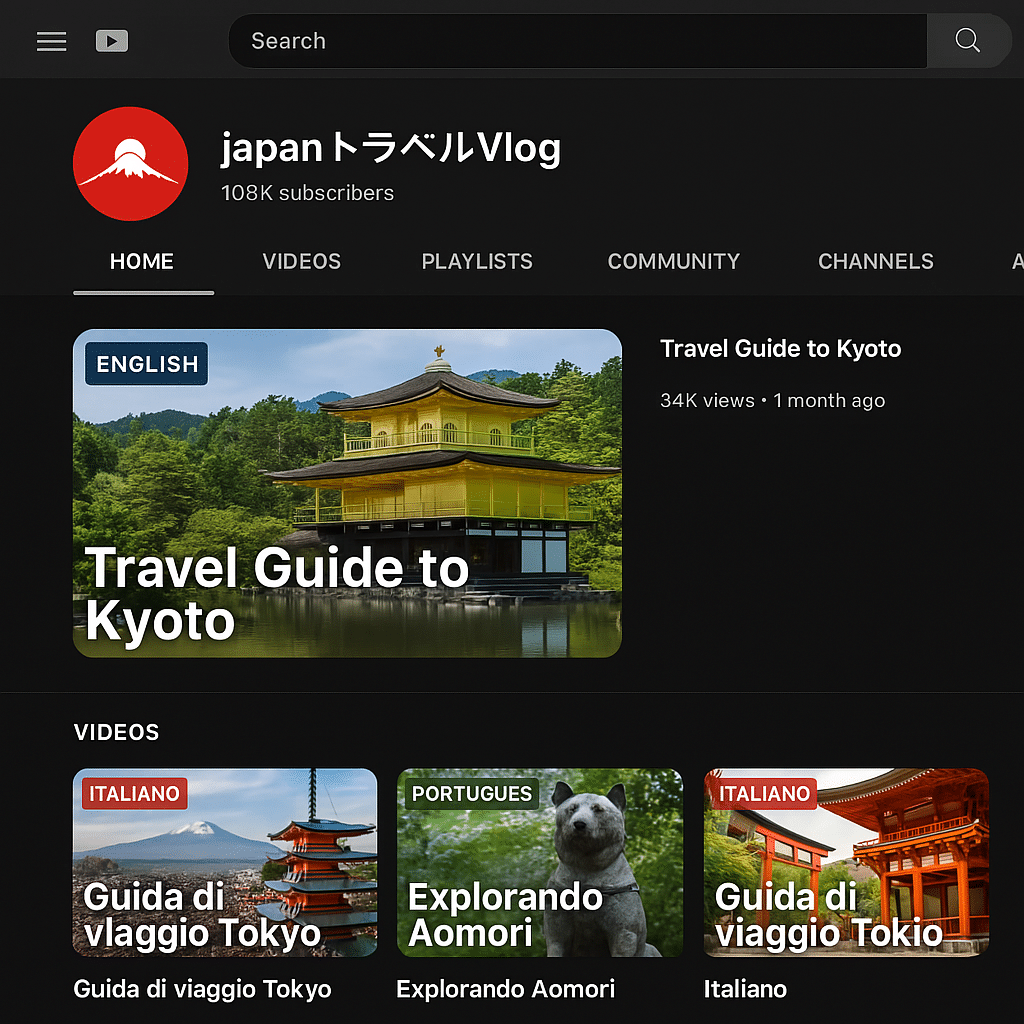Open the Guida di viaggio Tokyo thumbnail
The height and width of the screenshot is (1024, 1024).
(x=225, y=863)
